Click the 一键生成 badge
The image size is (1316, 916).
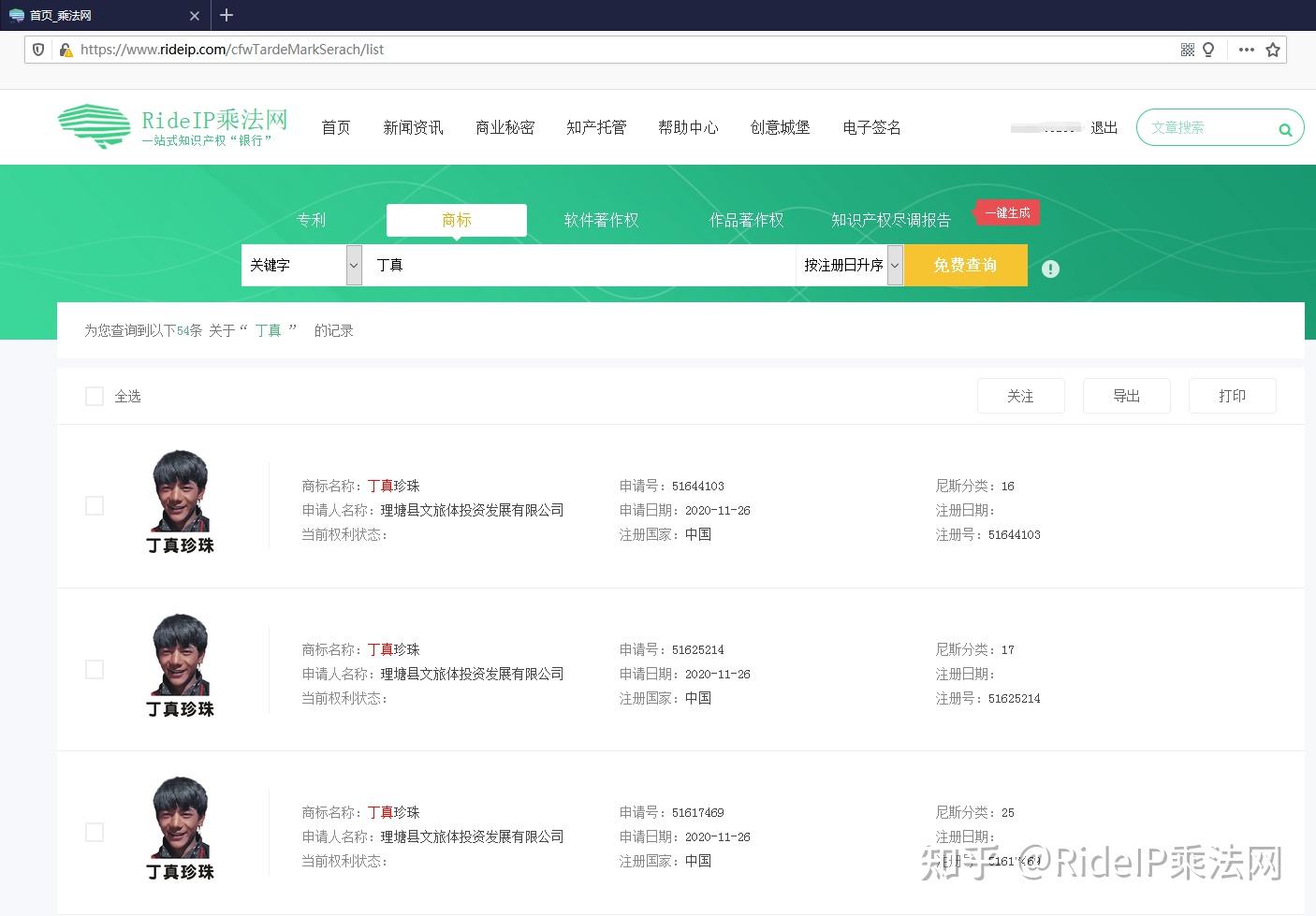tap(1007, 213)
